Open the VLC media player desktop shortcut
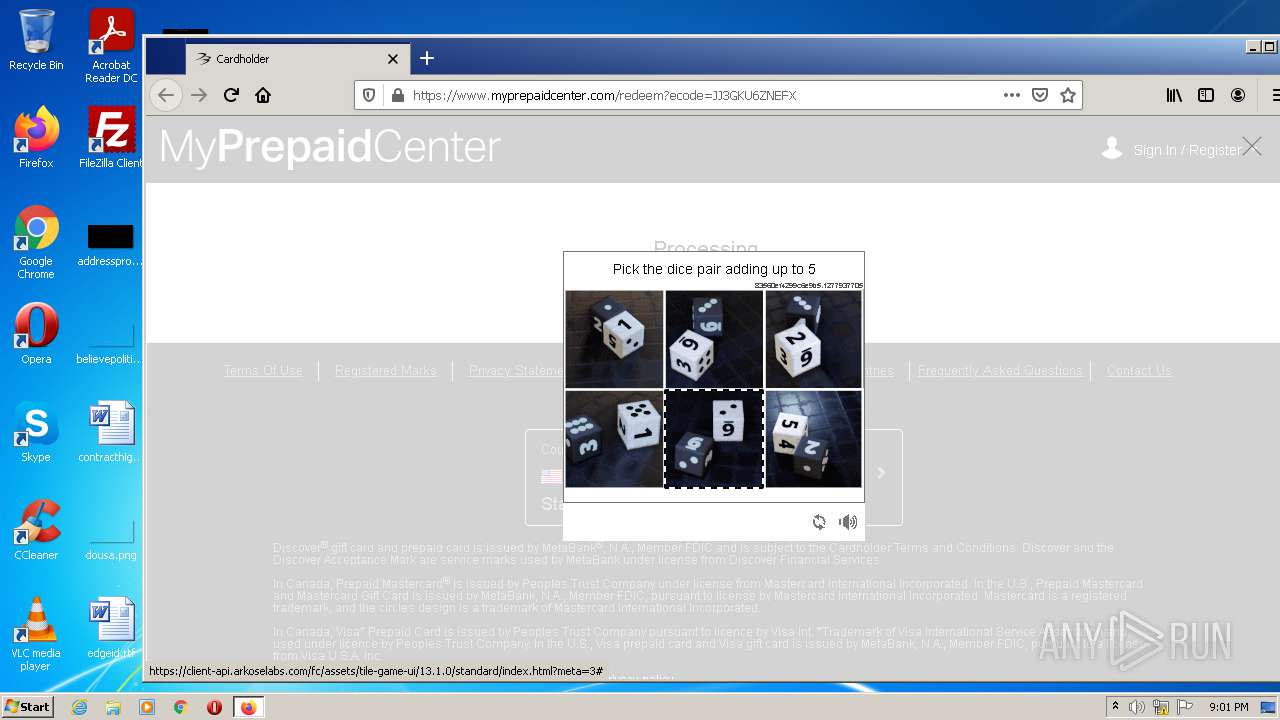The width and height of the screenshot is (1280, 720). click(36, 634)
